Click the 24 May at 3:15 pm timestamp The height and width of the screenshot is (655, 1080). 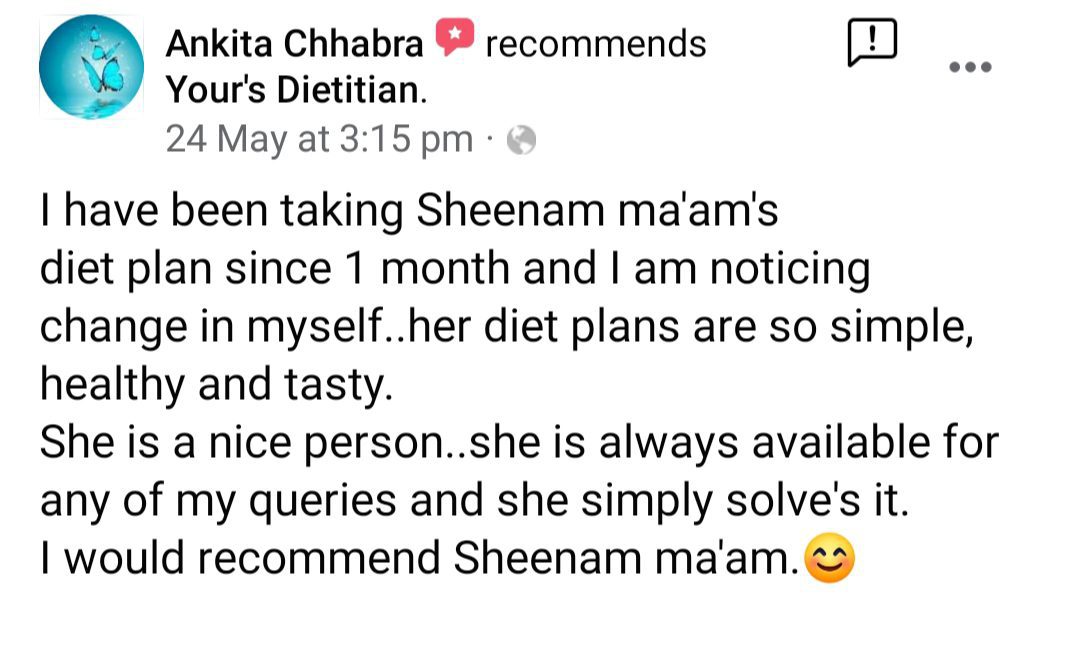point(320,139)
